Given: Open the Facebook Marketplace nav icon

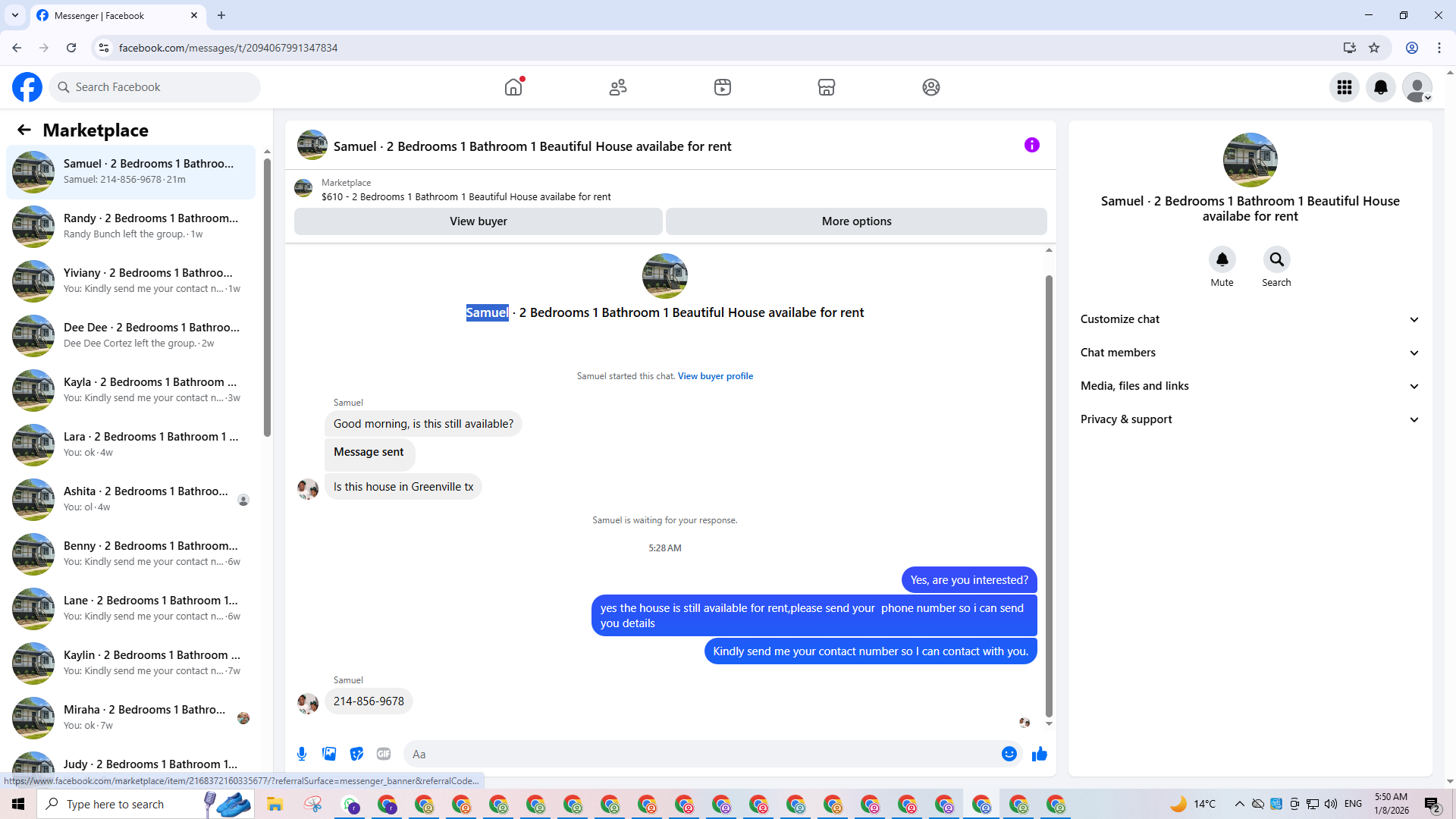Looking at the screenshot, I should 827,87.
